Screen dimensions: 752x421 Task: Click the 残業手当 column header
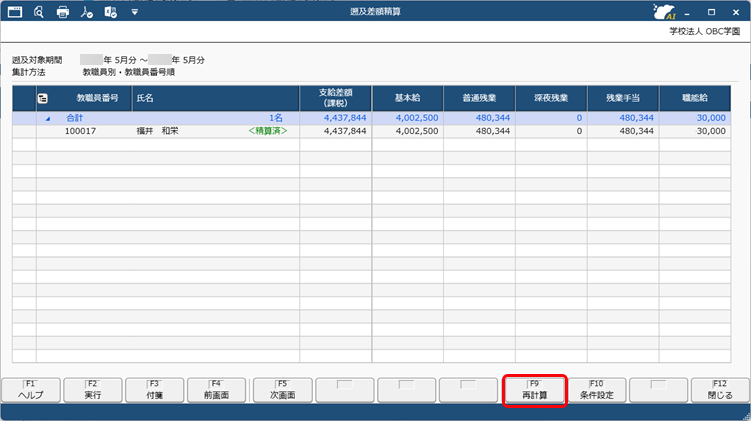(623, 98)
